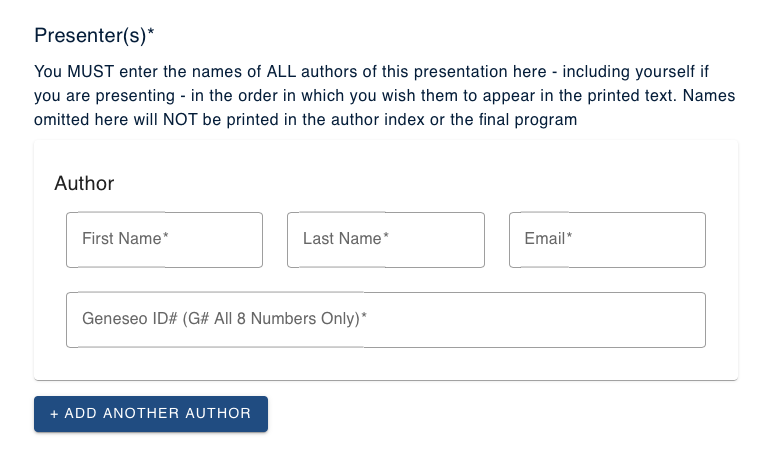
Task: Click the asterisk in the First Name field
Action: pyautogui.click(x=165, y=236)
